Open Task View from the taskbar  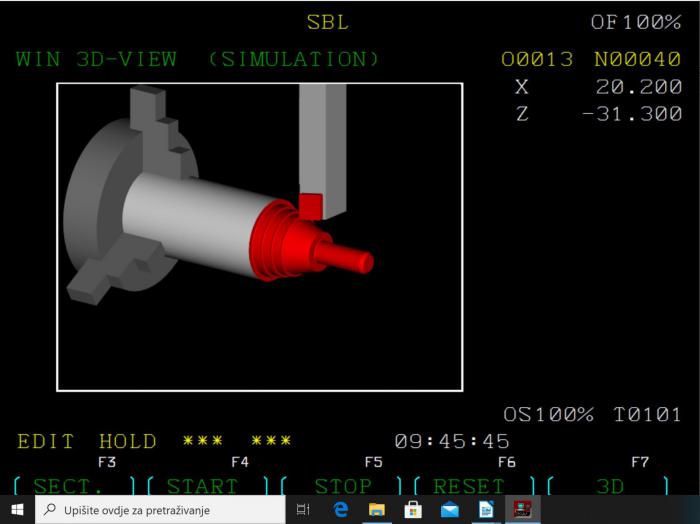point(304,510)
